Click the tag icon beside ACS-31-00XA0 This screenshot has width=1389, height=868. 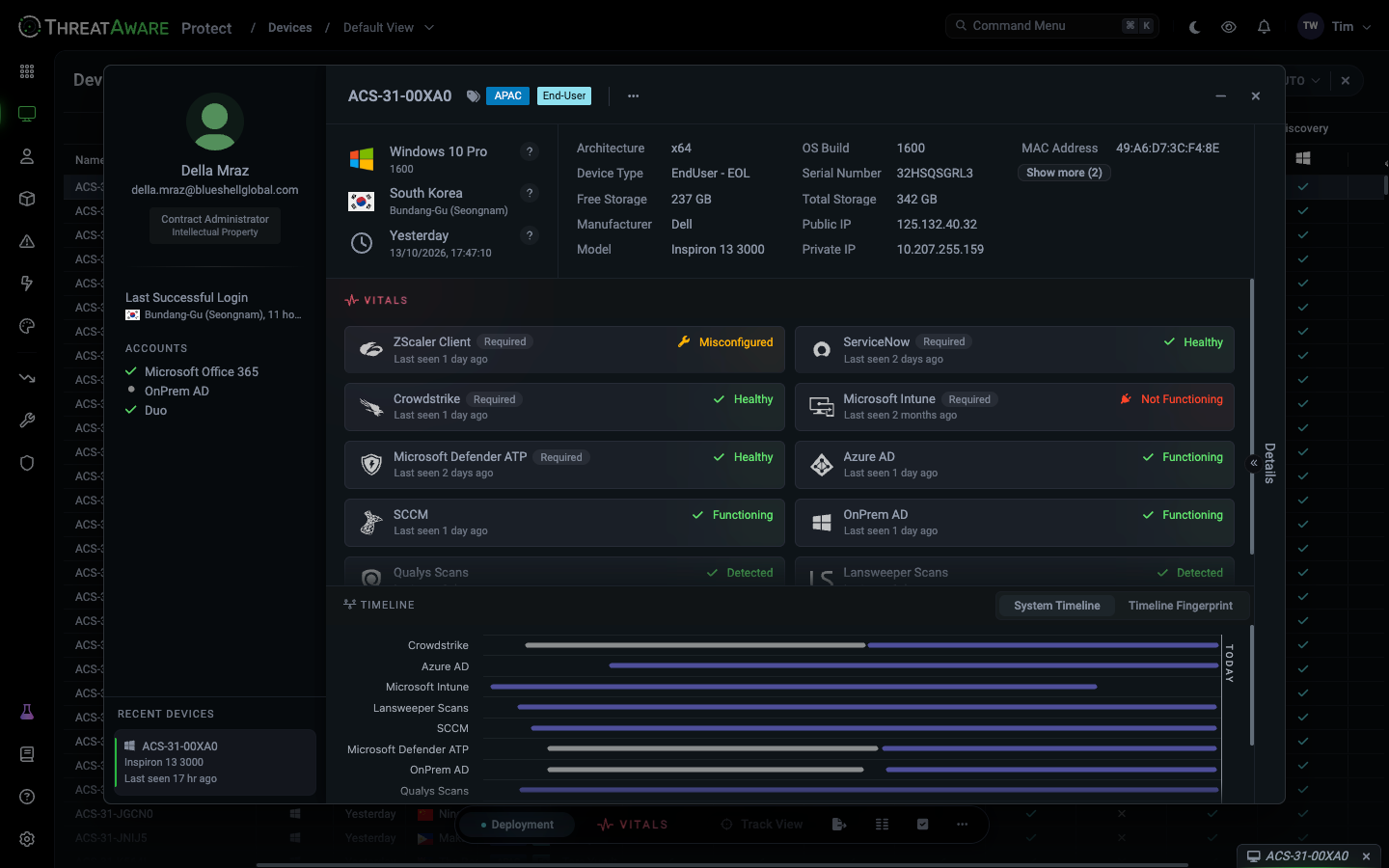click(x=473, y=96)
